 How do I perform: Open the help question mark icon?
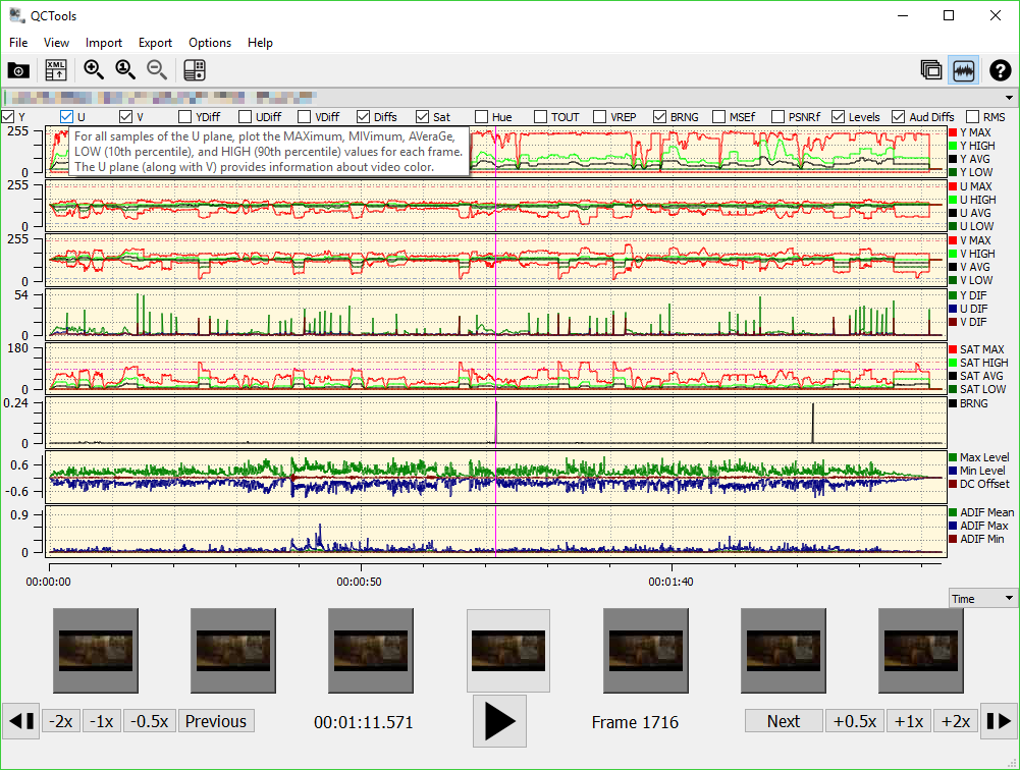pos(1000,70)
